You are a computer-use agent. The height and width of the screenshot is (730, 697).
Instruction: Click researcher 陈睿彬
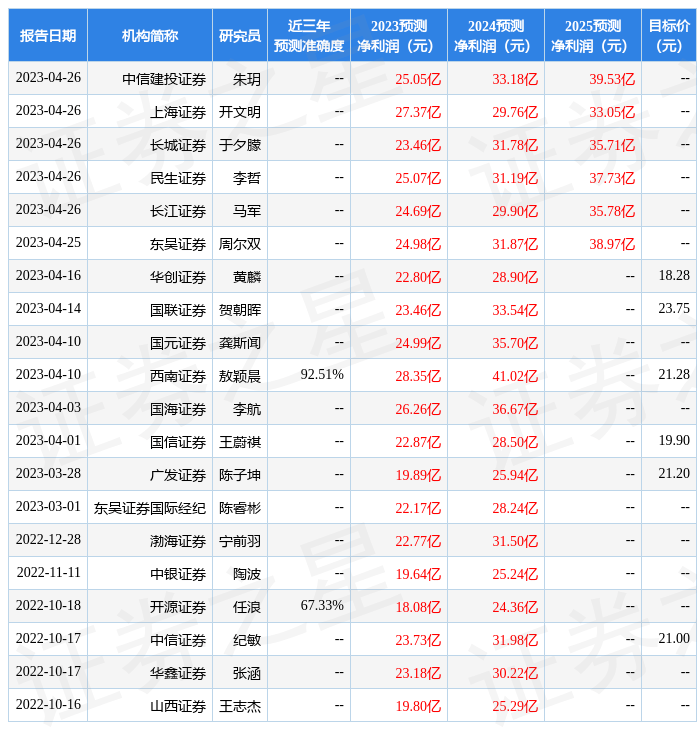pyautogui.click(x=240, y=508)
